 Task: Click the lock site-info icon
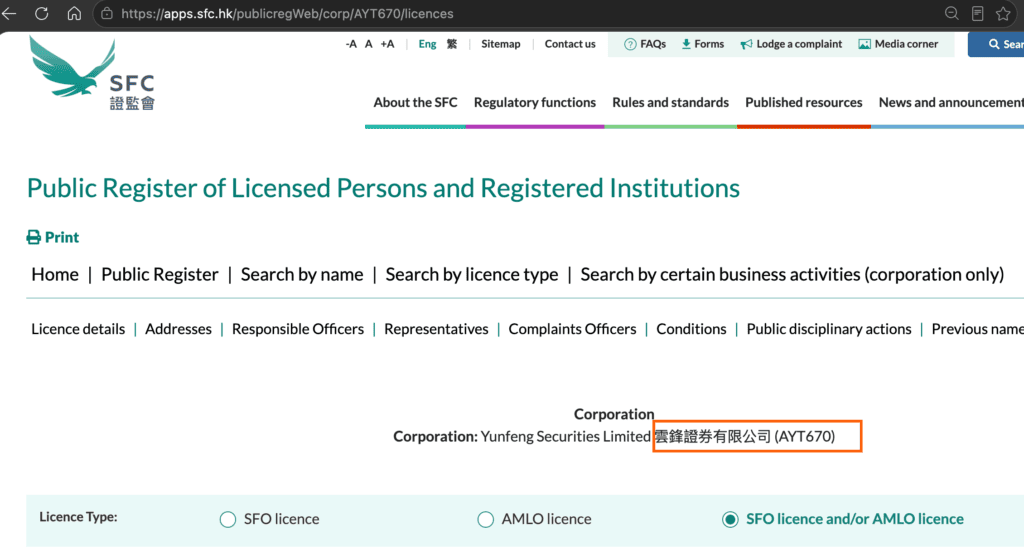107,14
